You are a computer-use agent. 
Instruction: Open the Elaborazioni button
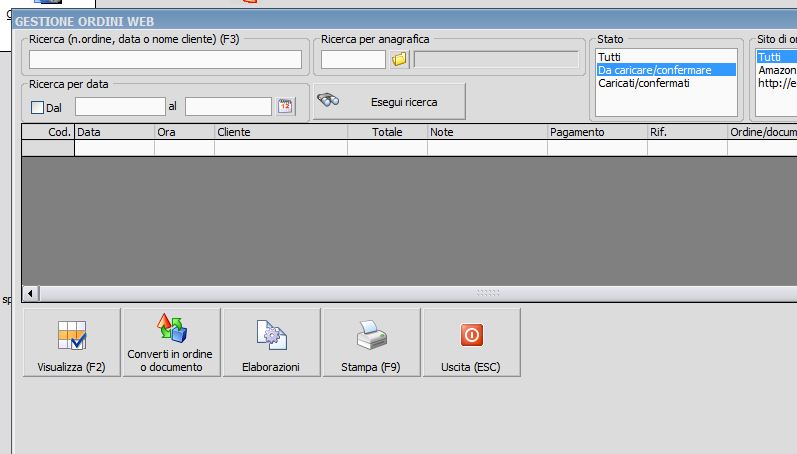point(271,342)
